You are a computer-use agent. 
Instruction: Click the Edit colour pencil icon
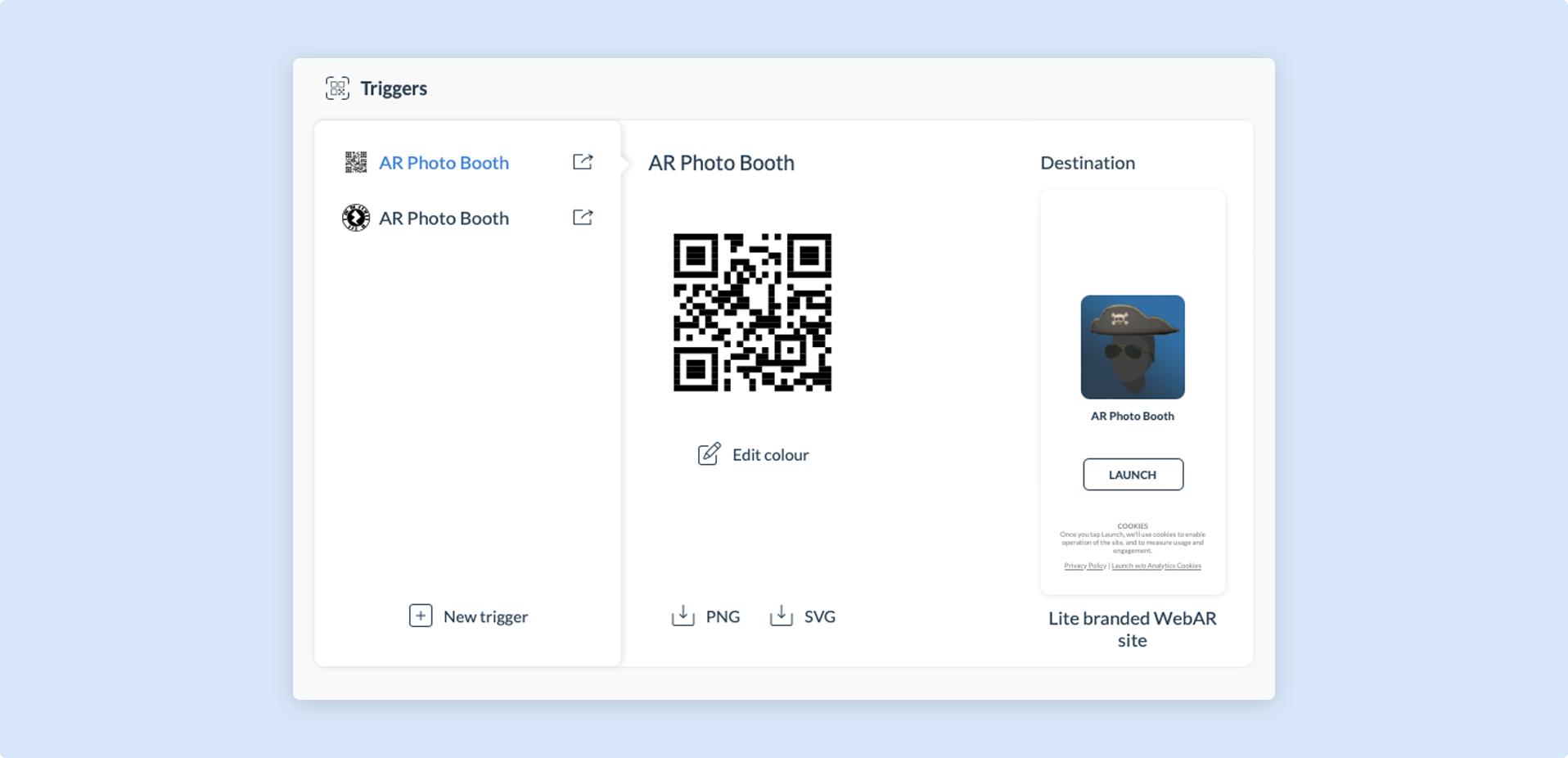click(x=709, y=453)
